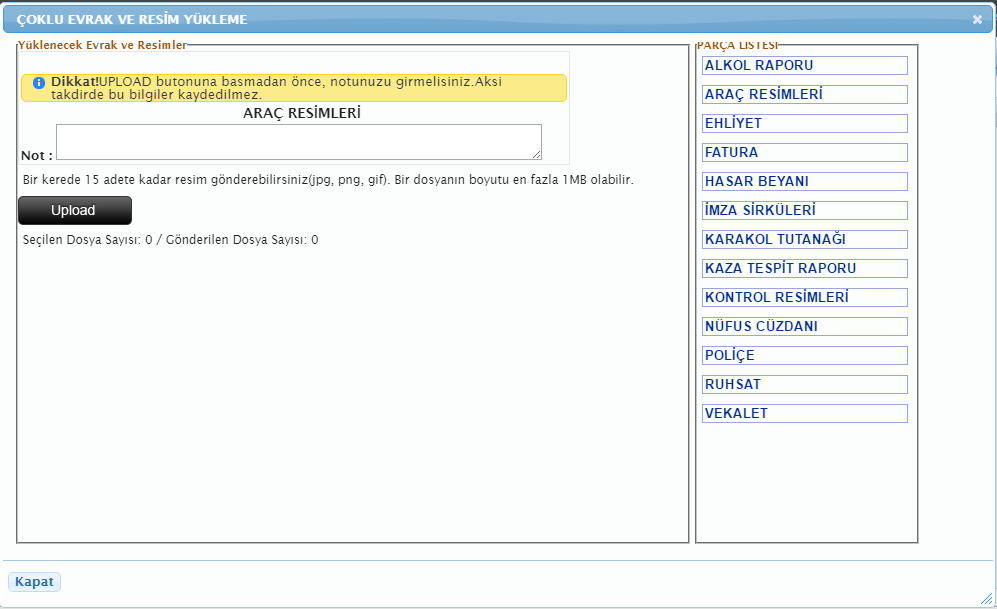997x609 pixels.
Task: Open the RUHSAT list item
Action: [x=804, y=385]
